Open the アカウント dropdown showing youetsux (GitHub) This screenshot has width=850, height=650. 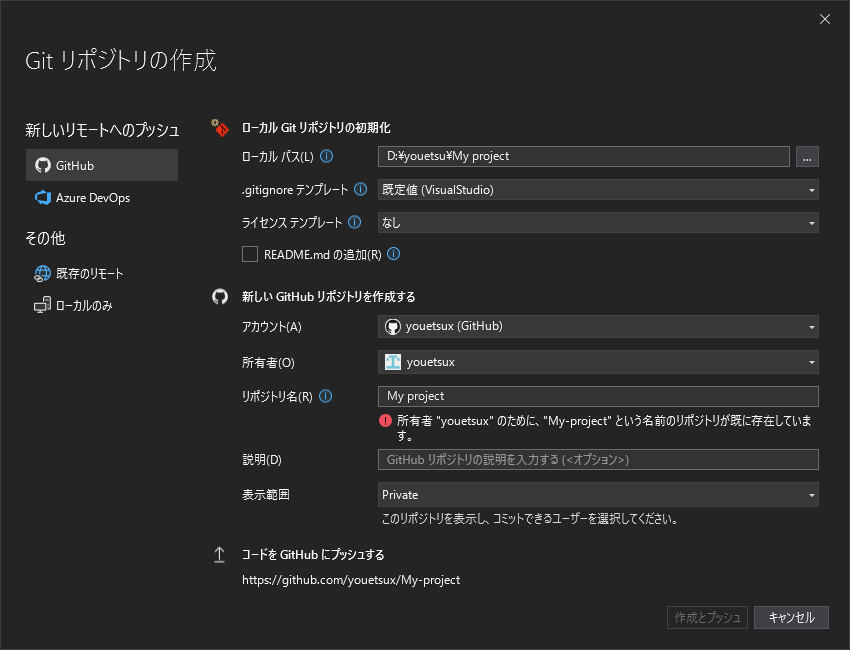coord(598,326)
